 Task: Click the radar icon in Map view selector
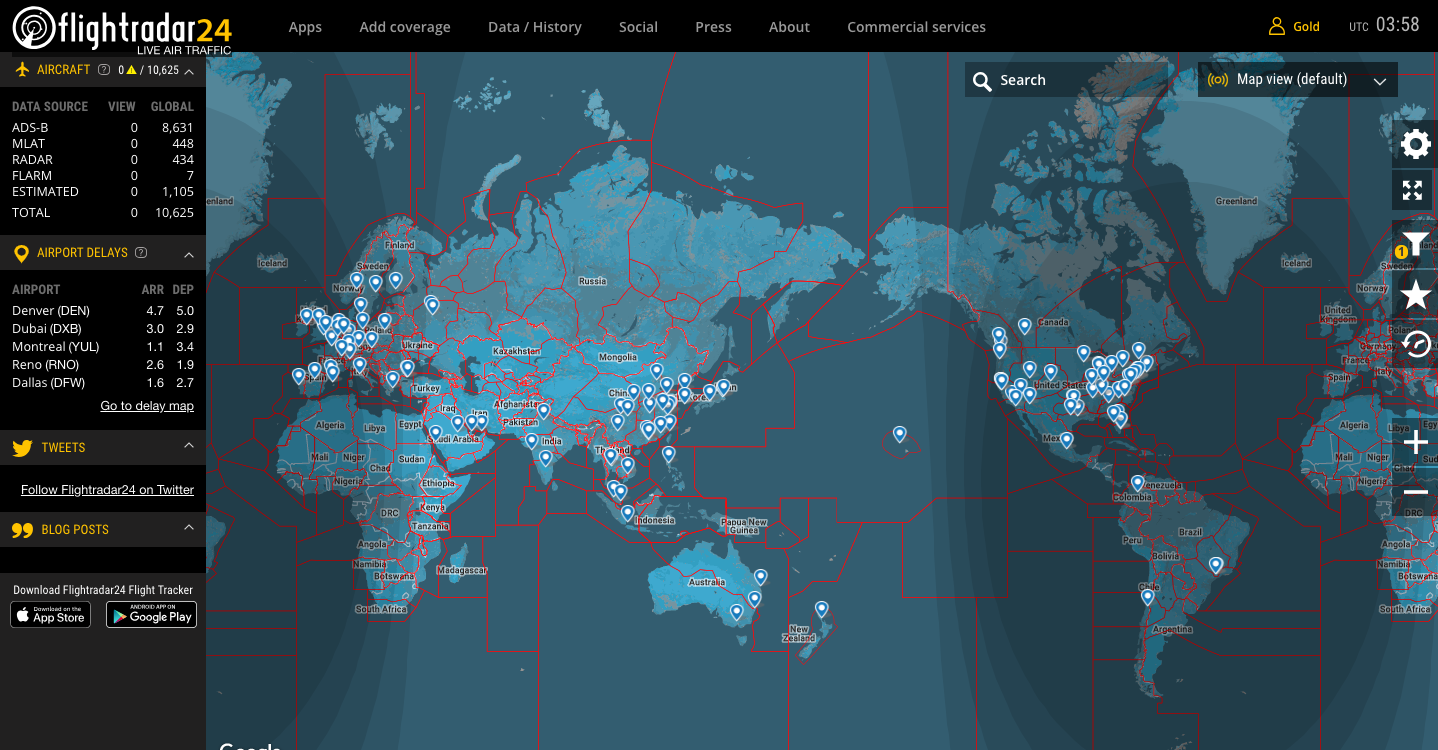pyautogui.click(x=1218, y=80)
